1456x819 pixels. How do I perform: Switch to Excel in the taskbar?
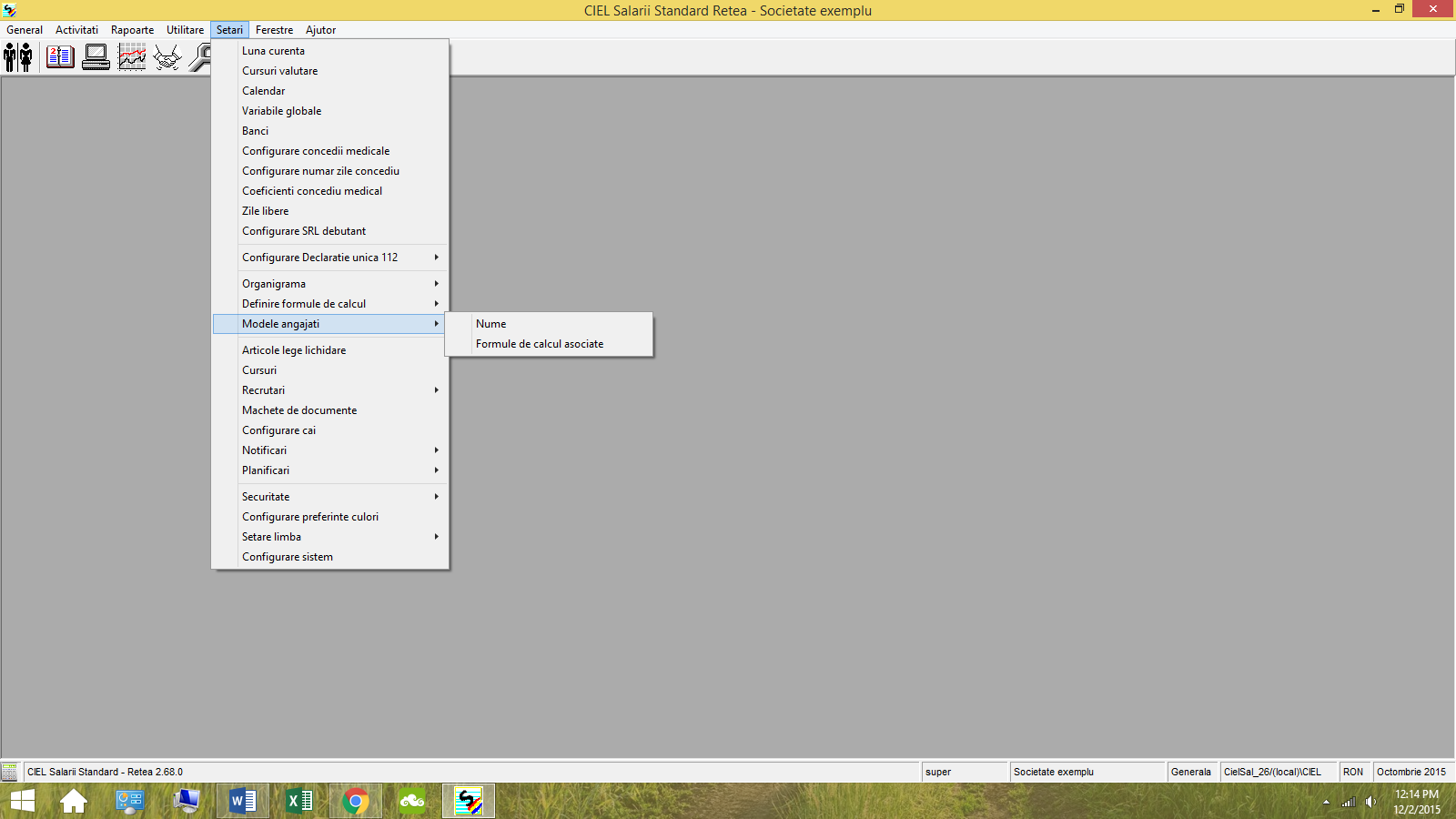click(x=299, y=801)
